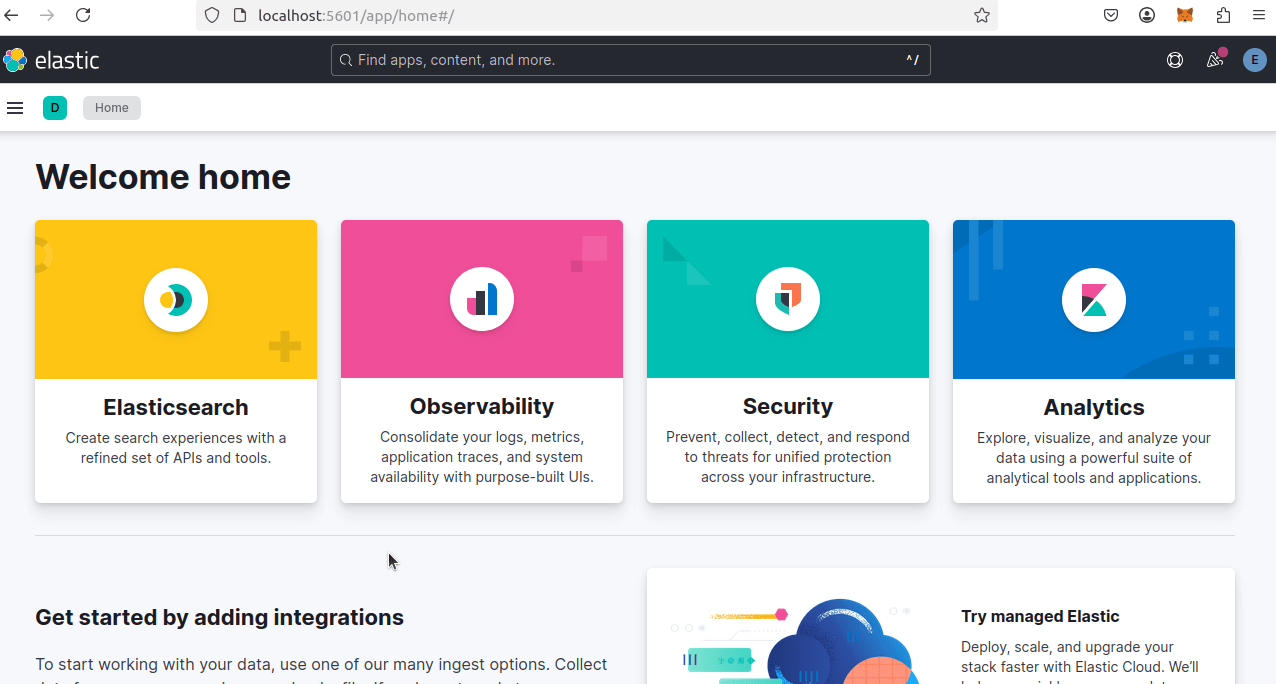Click 'Get started by adding integrations' heading
The height and width of the screenshot is (684, 1276).
coord(219,617)
